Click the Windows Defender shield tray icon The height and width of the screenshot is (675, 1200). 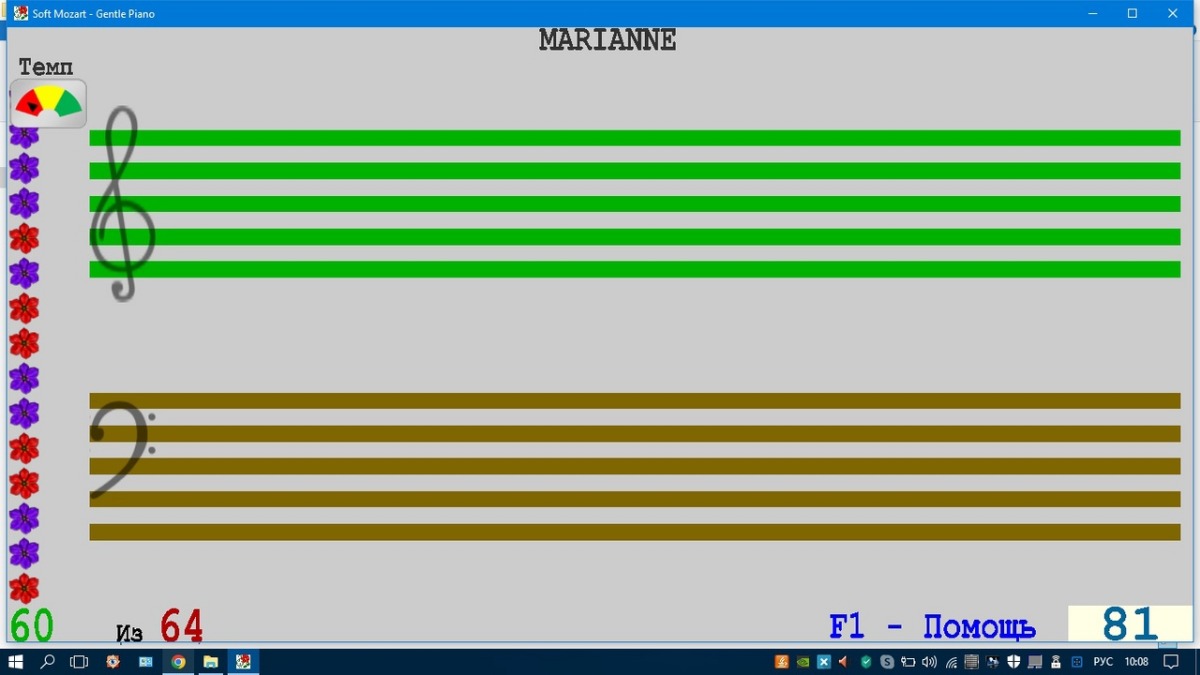(1013, 662)
